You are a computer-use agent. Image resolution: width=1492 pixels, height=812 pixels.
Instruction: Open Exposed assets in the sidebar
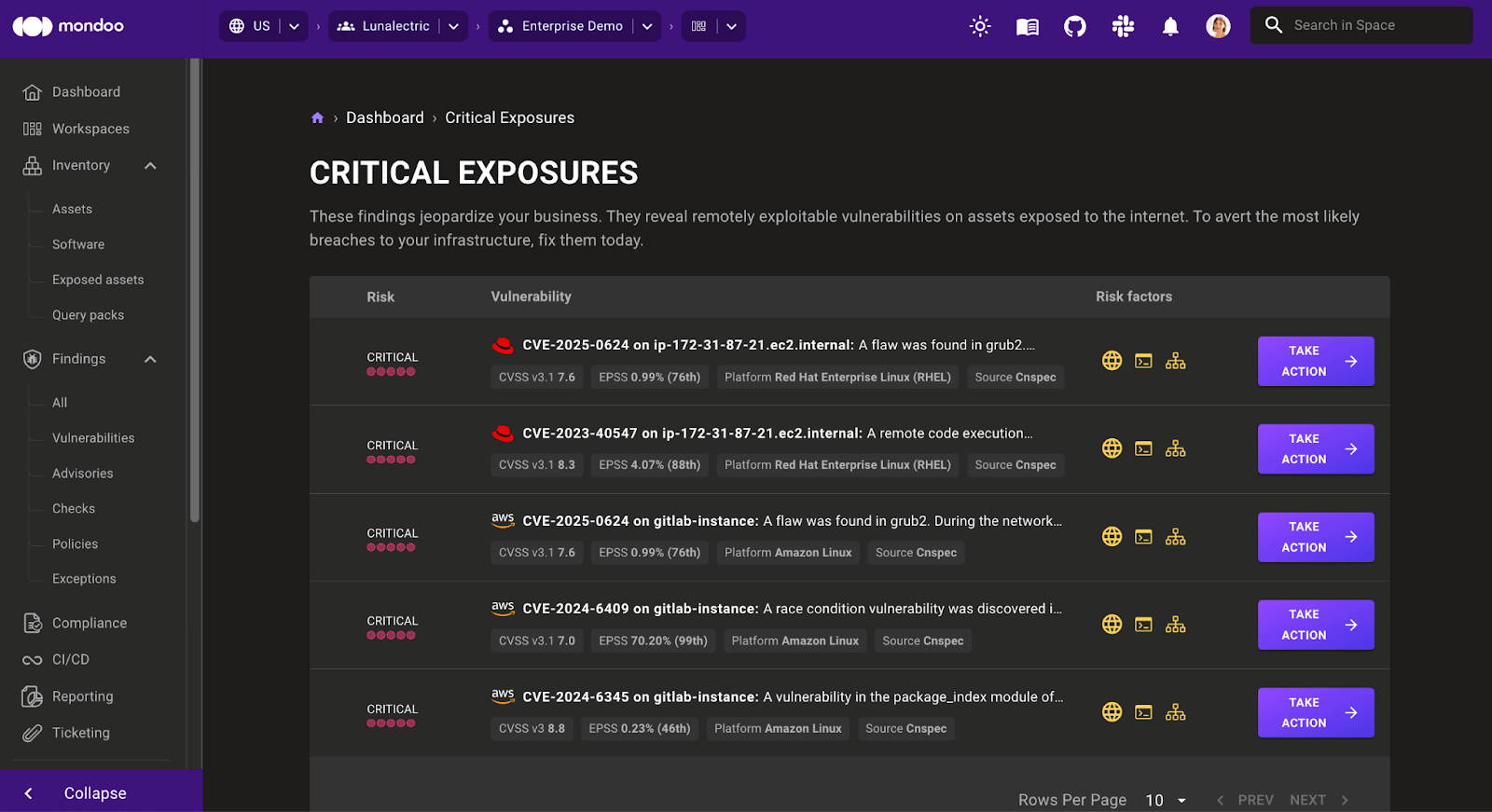(x=98, y=280)
